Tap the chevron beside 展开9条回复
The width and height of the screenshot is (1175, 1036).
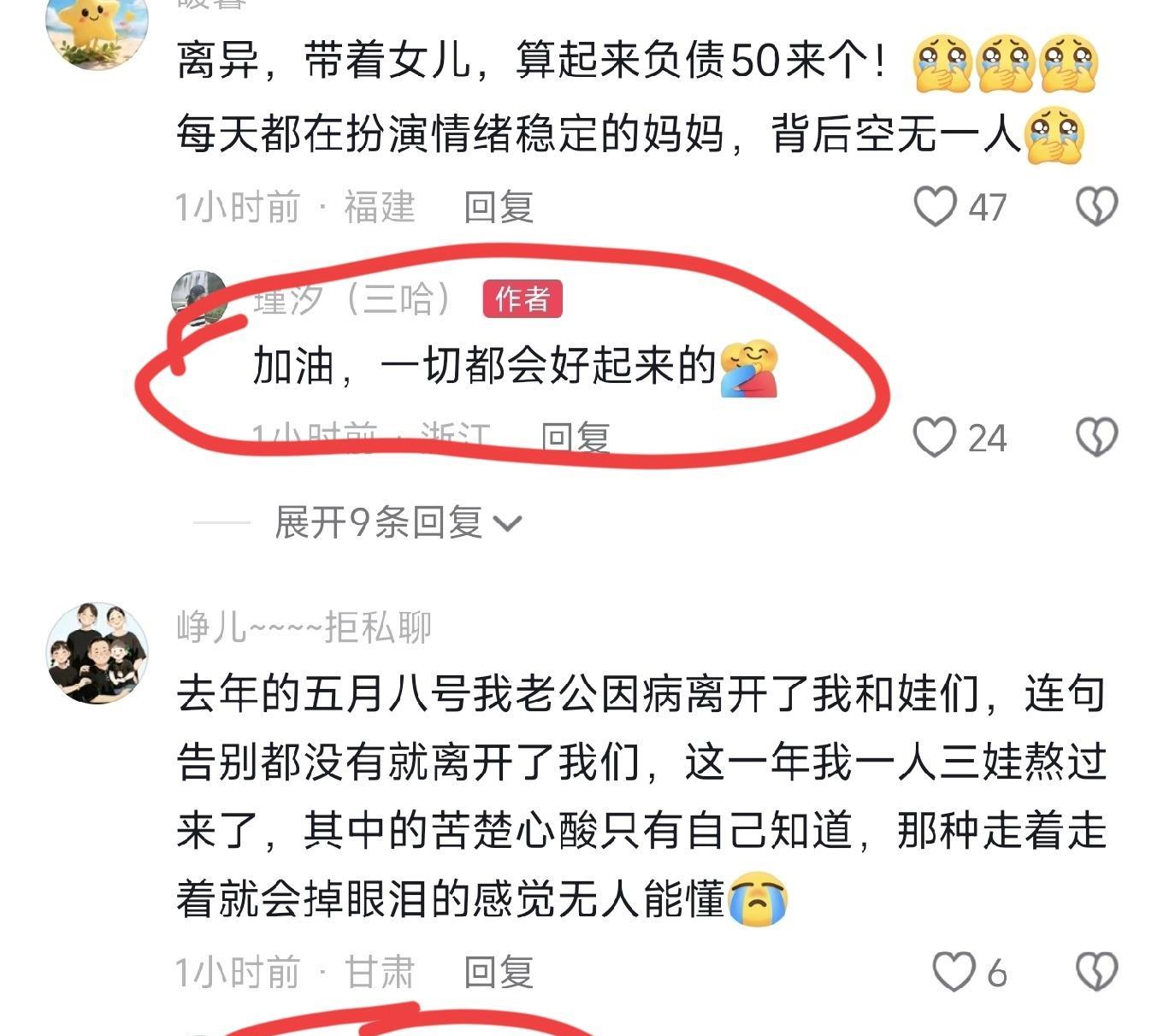pos(507,523)
